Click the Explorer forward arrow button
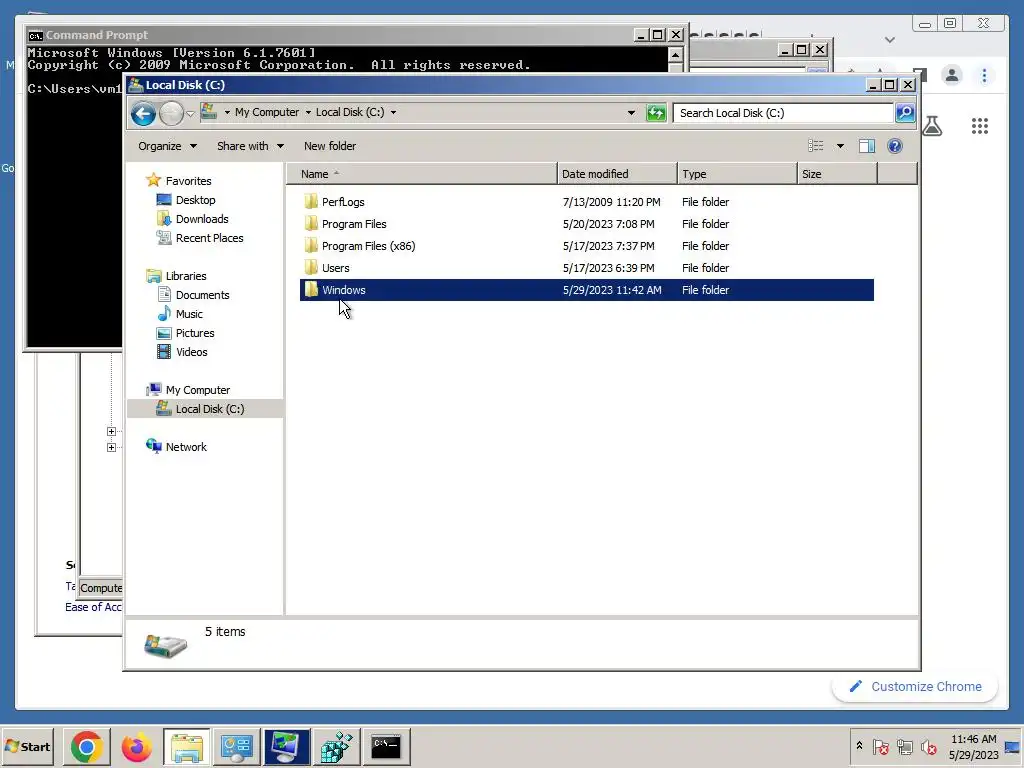This screenshot has height=768, width=1024. tap(171, 114)
